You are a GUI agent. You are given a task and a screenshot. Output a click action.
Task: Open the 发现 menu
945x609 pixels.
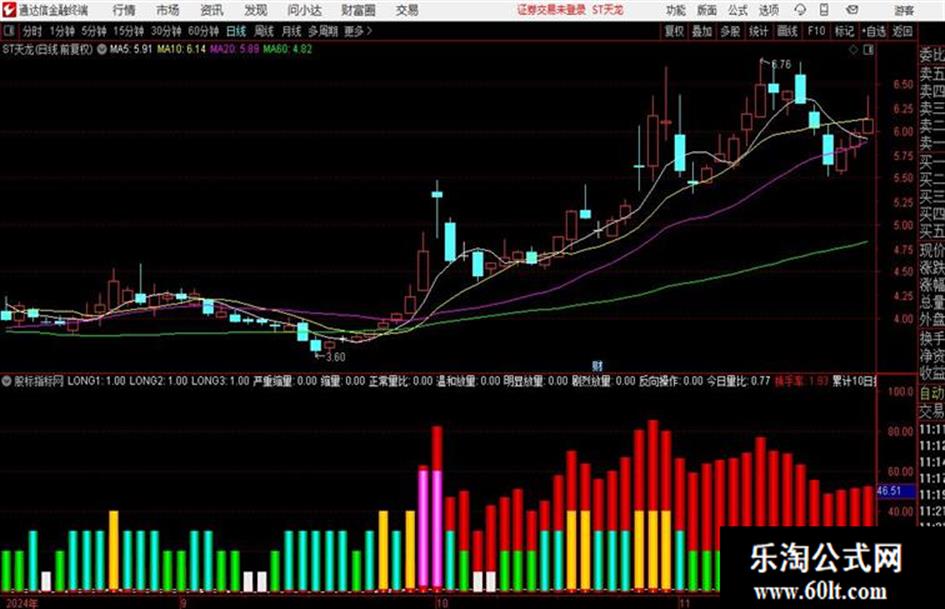coord(256,10)
